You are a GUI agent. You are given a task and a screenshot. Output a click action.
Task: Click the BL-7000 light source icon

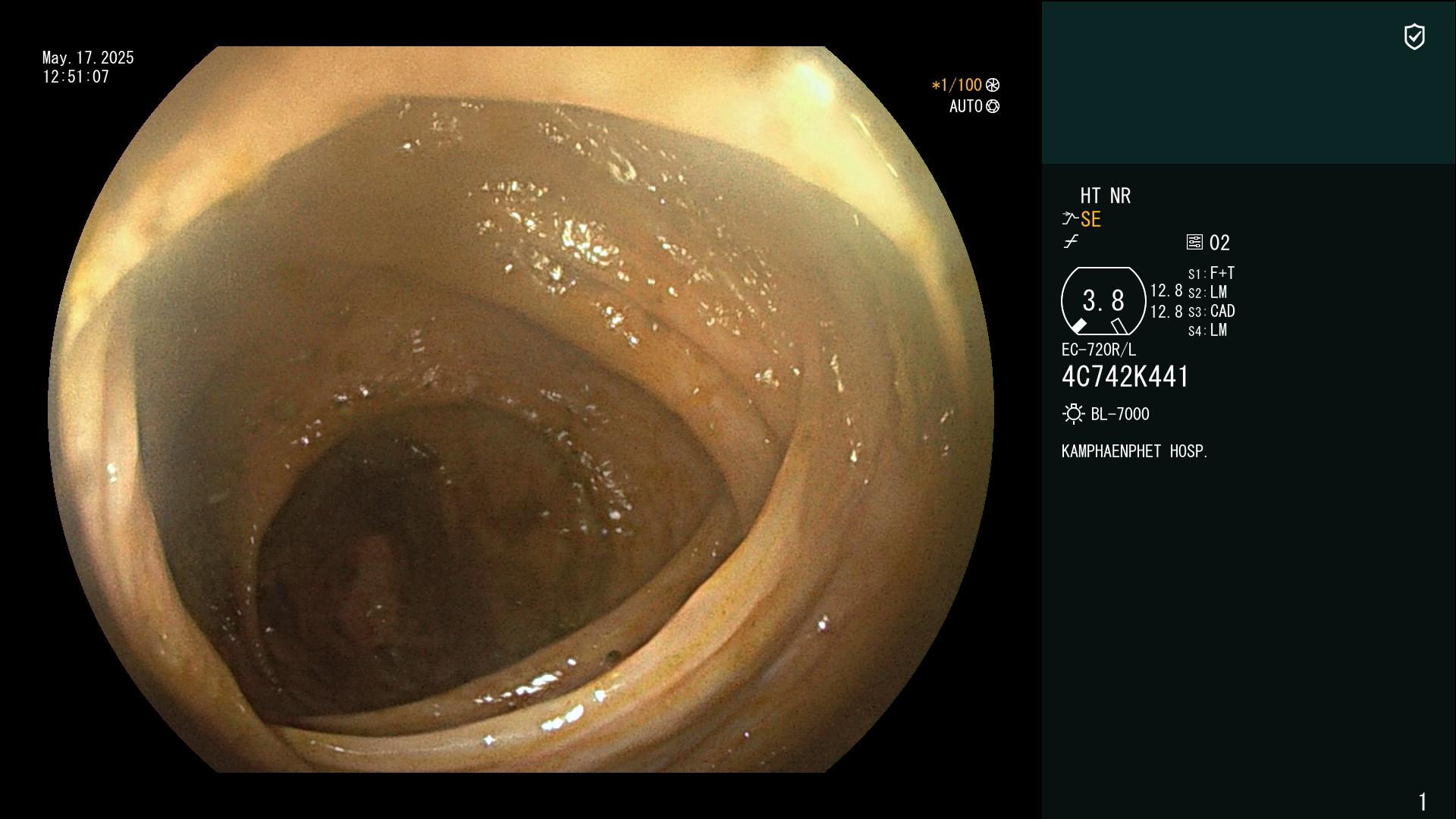(x=1073, y=414)
